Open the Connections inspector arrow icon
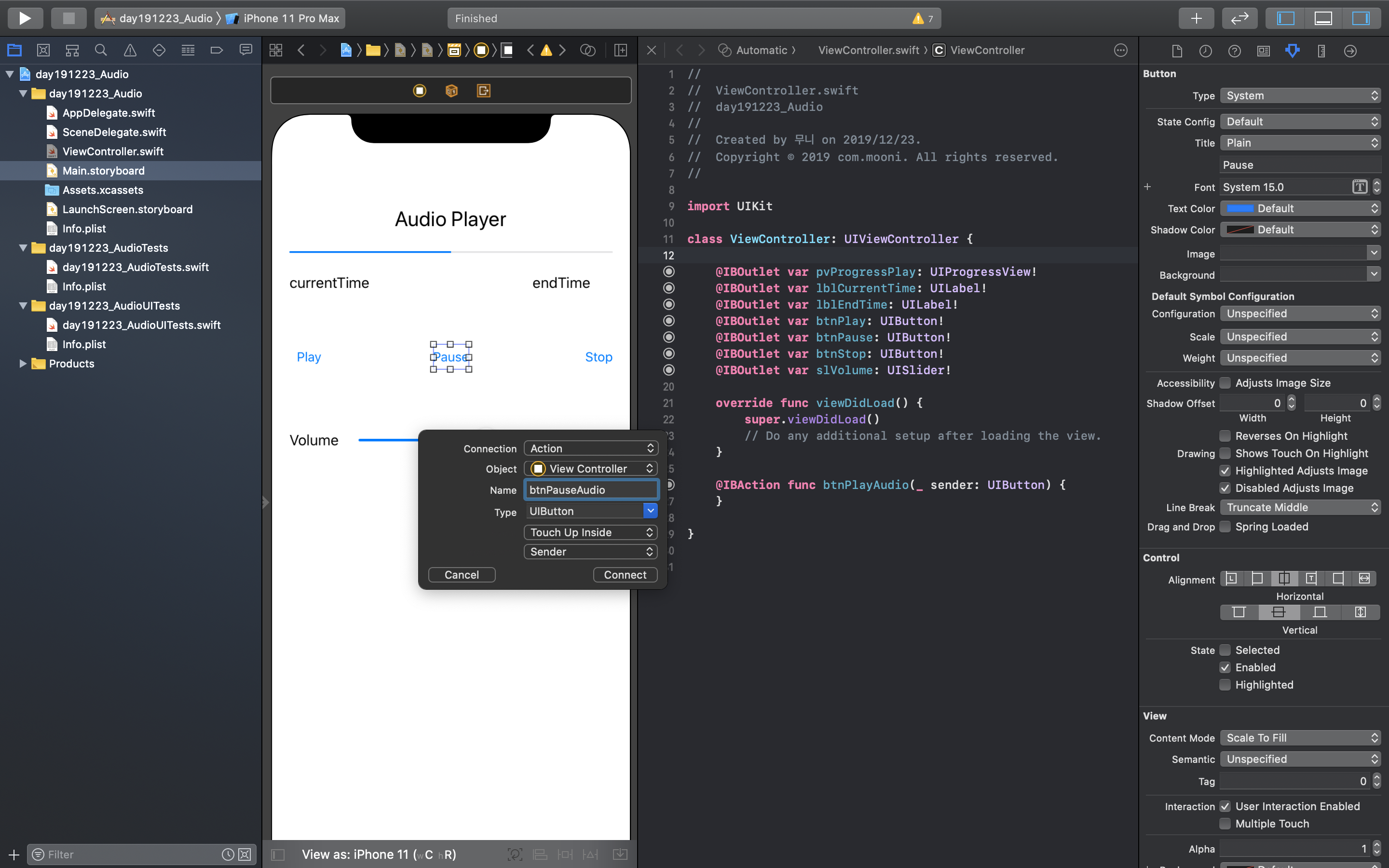 point(1350,51)
